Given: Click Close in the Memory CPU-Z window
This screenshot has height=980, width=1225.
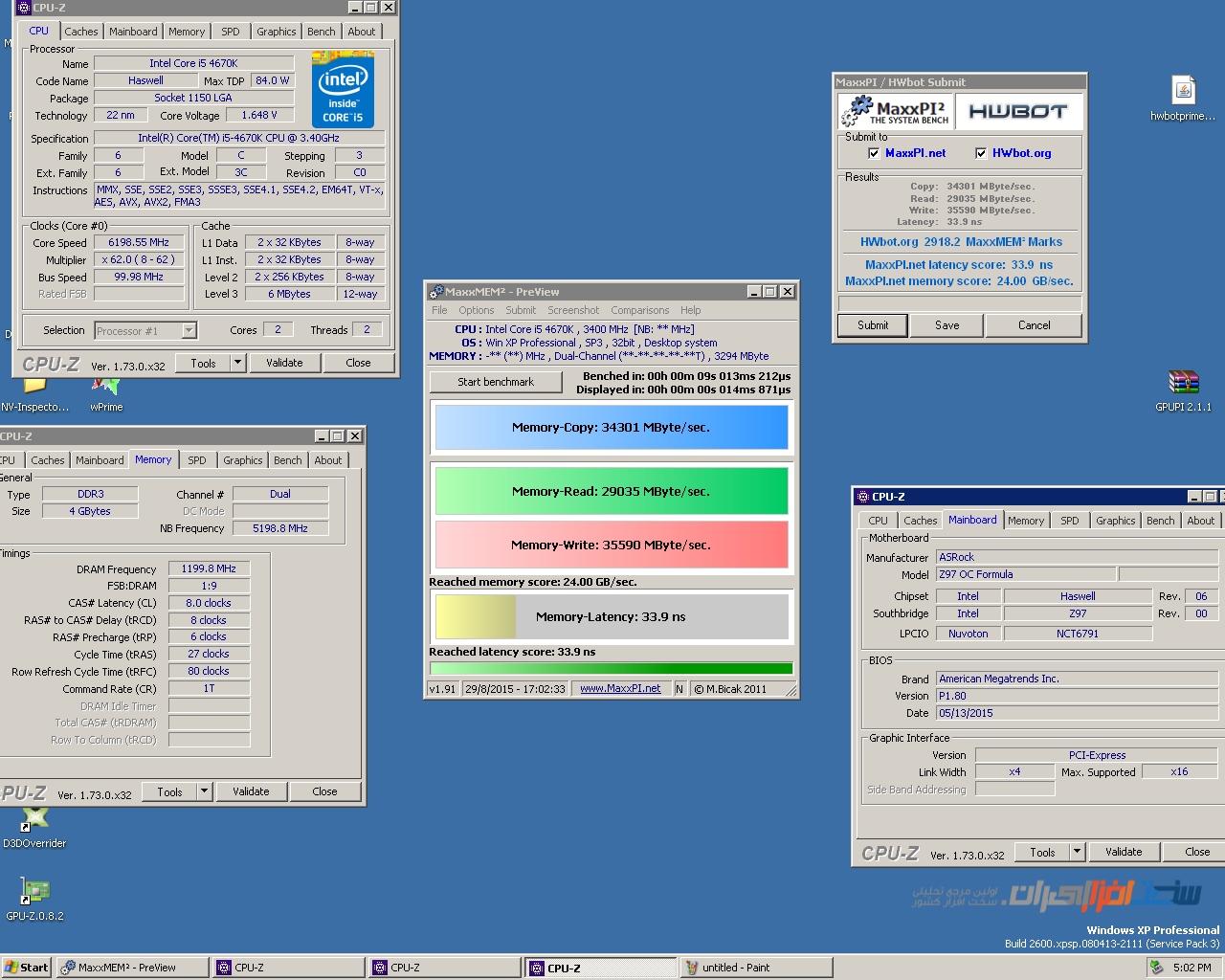Looking at the screenshot, I should 324,791.
